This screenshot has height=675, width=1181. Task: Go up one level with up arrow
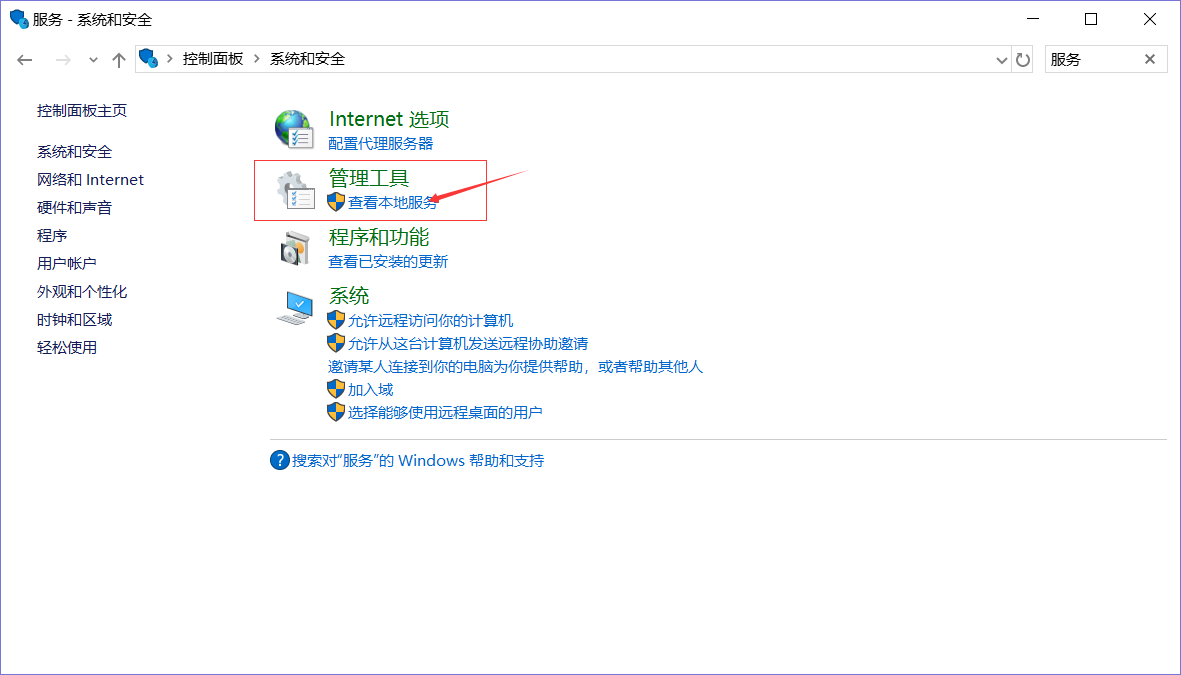pyautogui.click(x=118, y=60)
